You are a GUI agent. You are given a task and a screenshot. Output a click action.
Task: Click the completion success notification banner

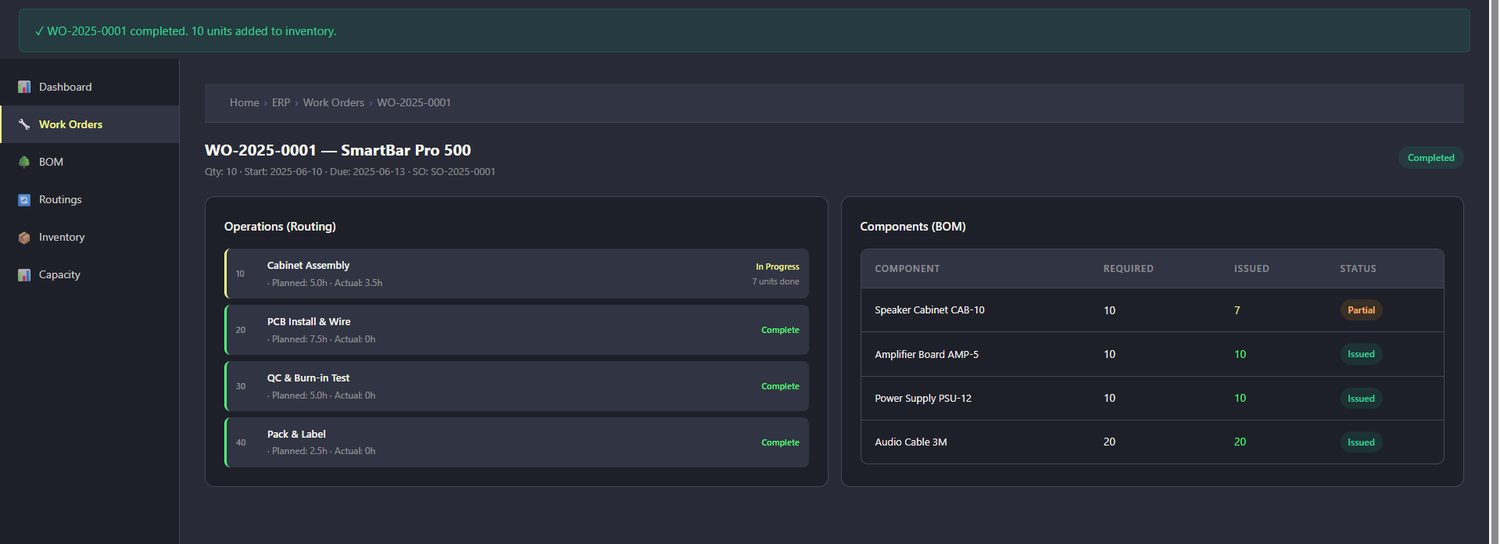(744, 31)
